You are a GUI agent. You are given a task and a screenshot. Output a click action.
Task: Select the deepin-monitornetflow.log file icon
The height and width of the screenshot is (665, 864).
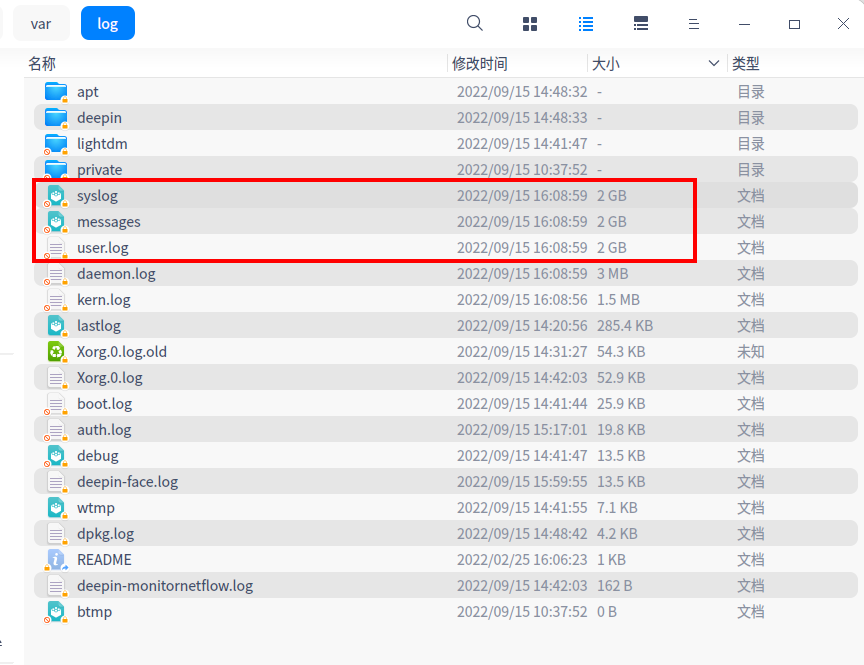[x=56, y=585]
